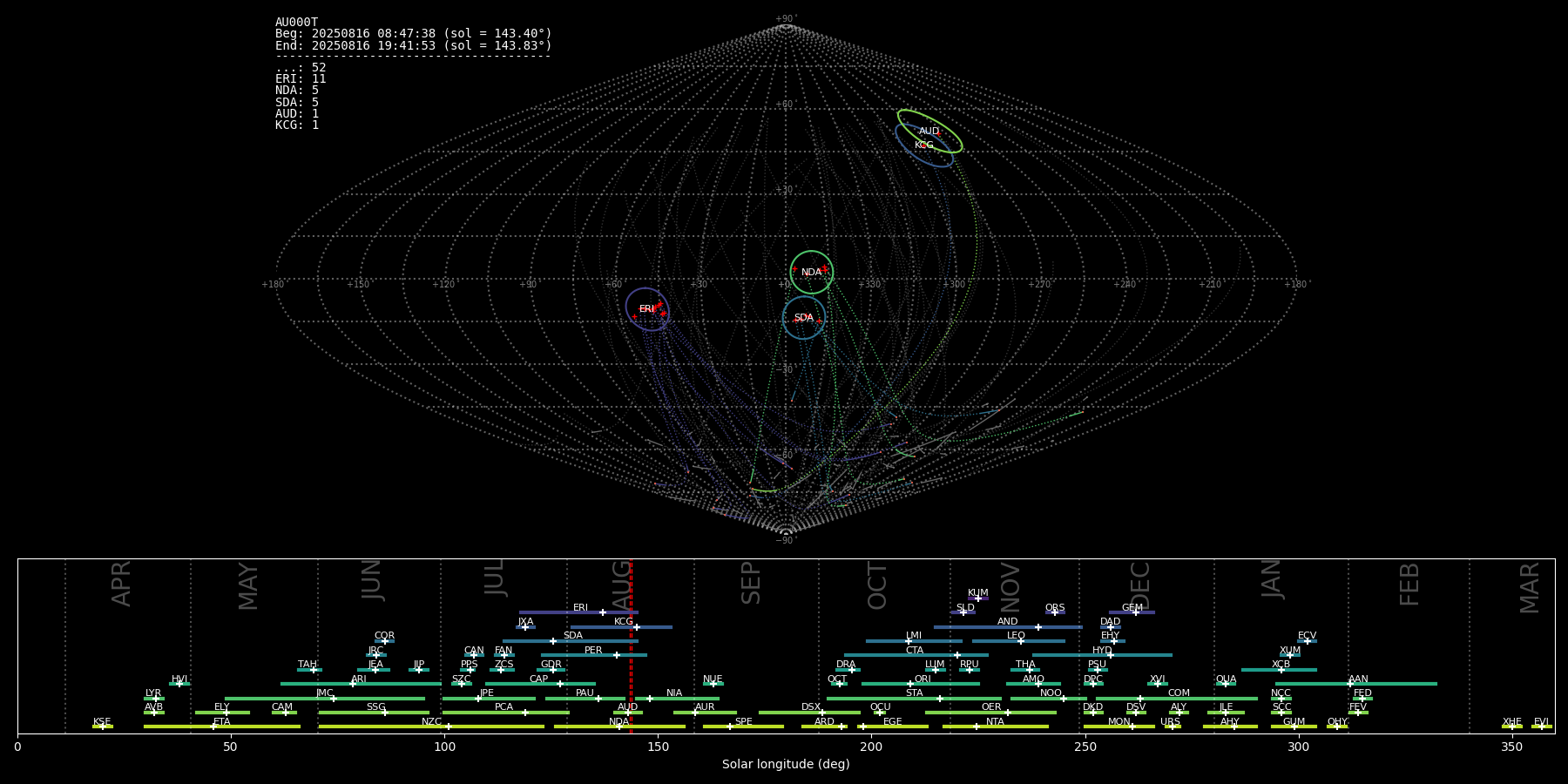Click the AU000T station title text
1568x784 pixels.
pyautogui.click(x=297, y=23)
